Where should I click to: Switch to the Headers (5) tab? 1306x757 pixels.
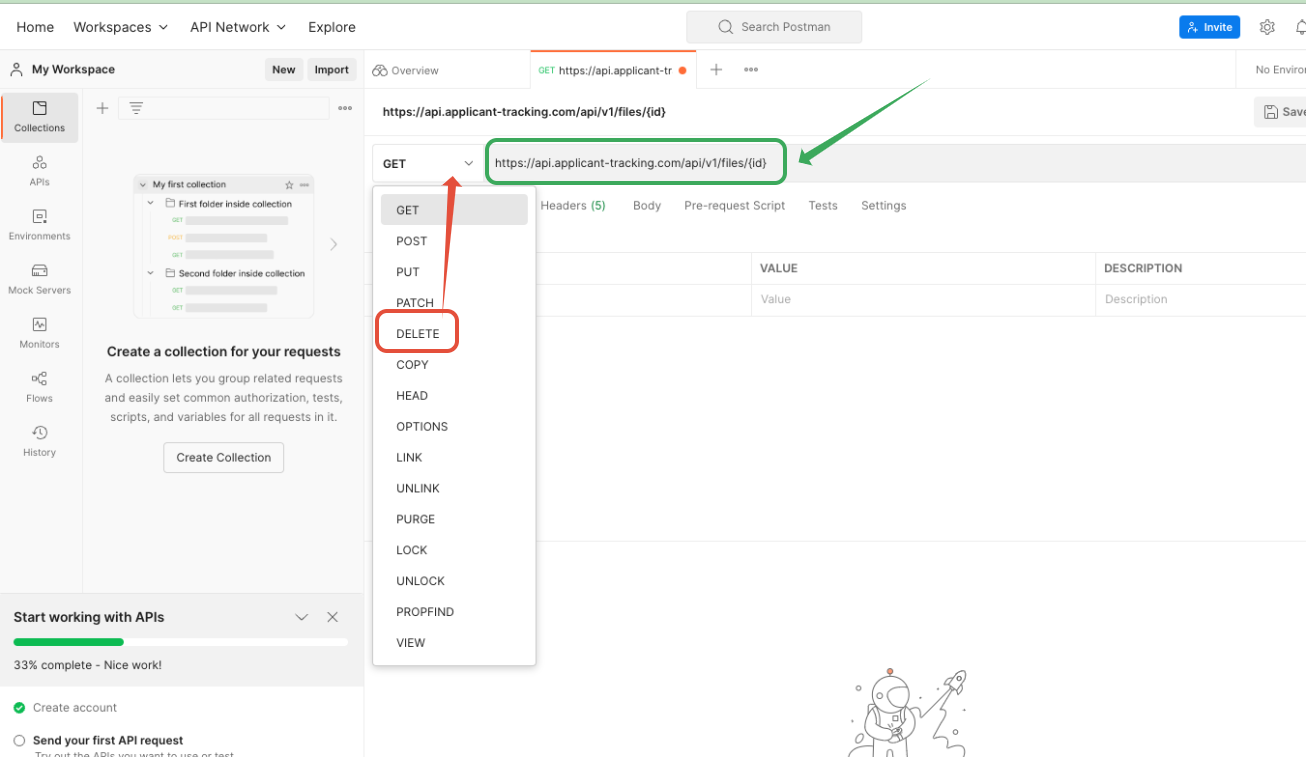573,205
